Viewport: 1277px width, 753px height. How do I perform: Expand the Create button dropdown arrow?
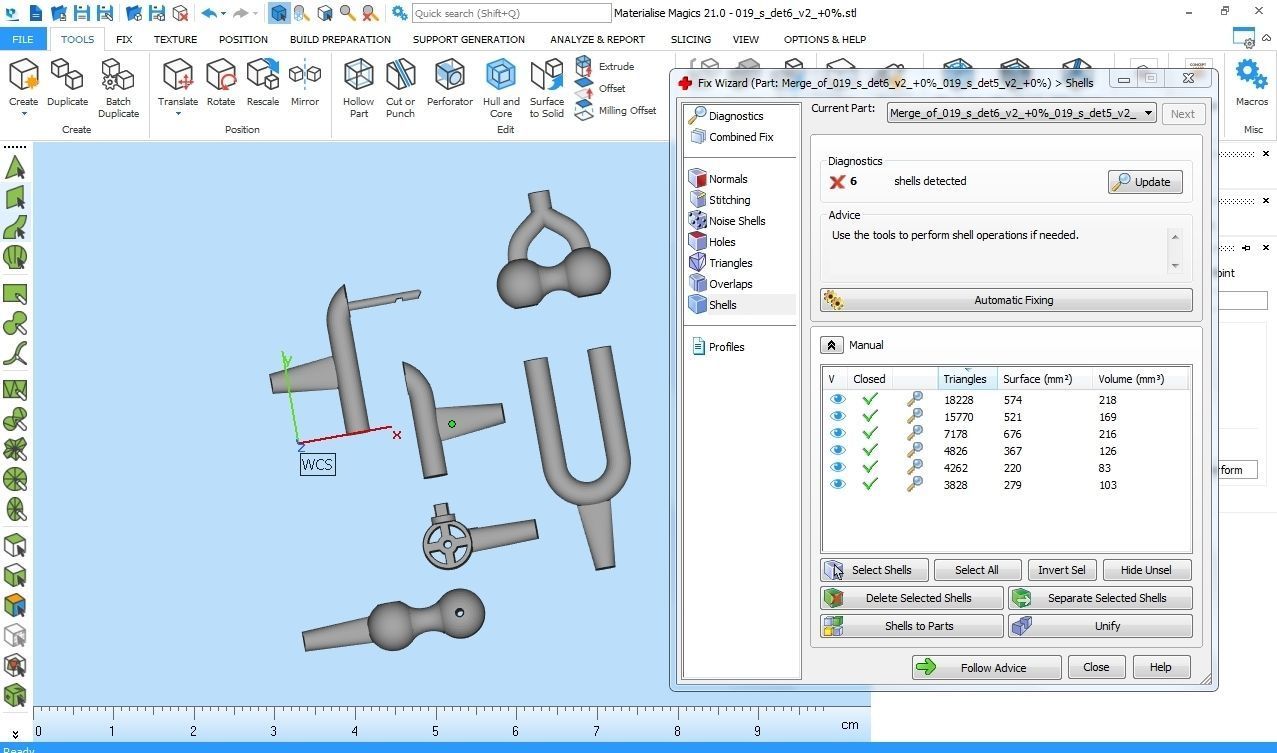23,114
